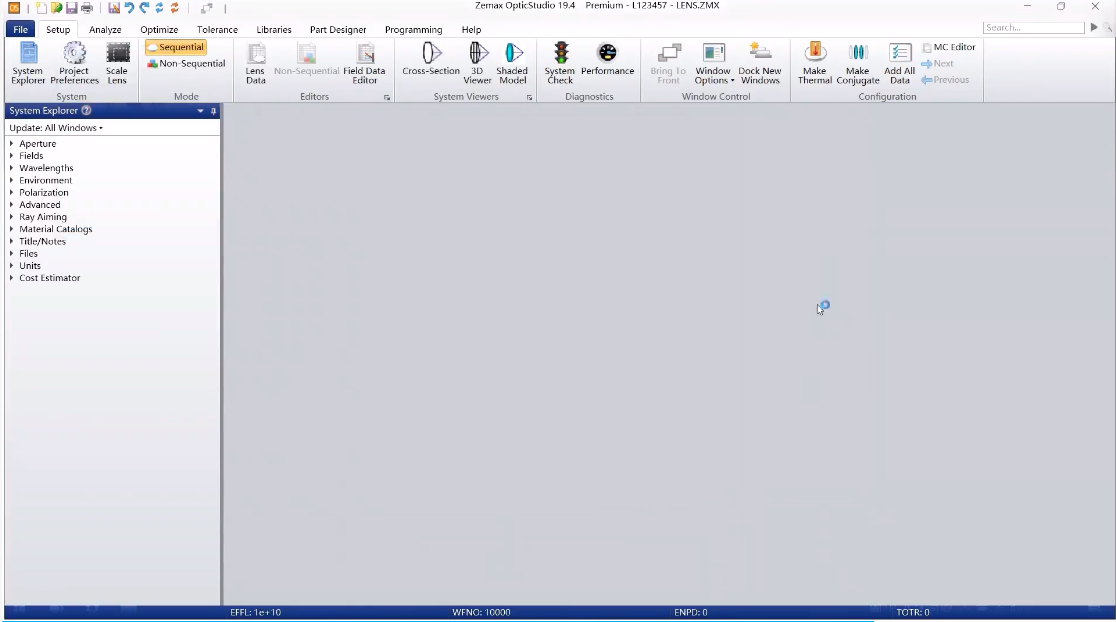
Task: Open the 3D Viewer
Action: (478, 63)
